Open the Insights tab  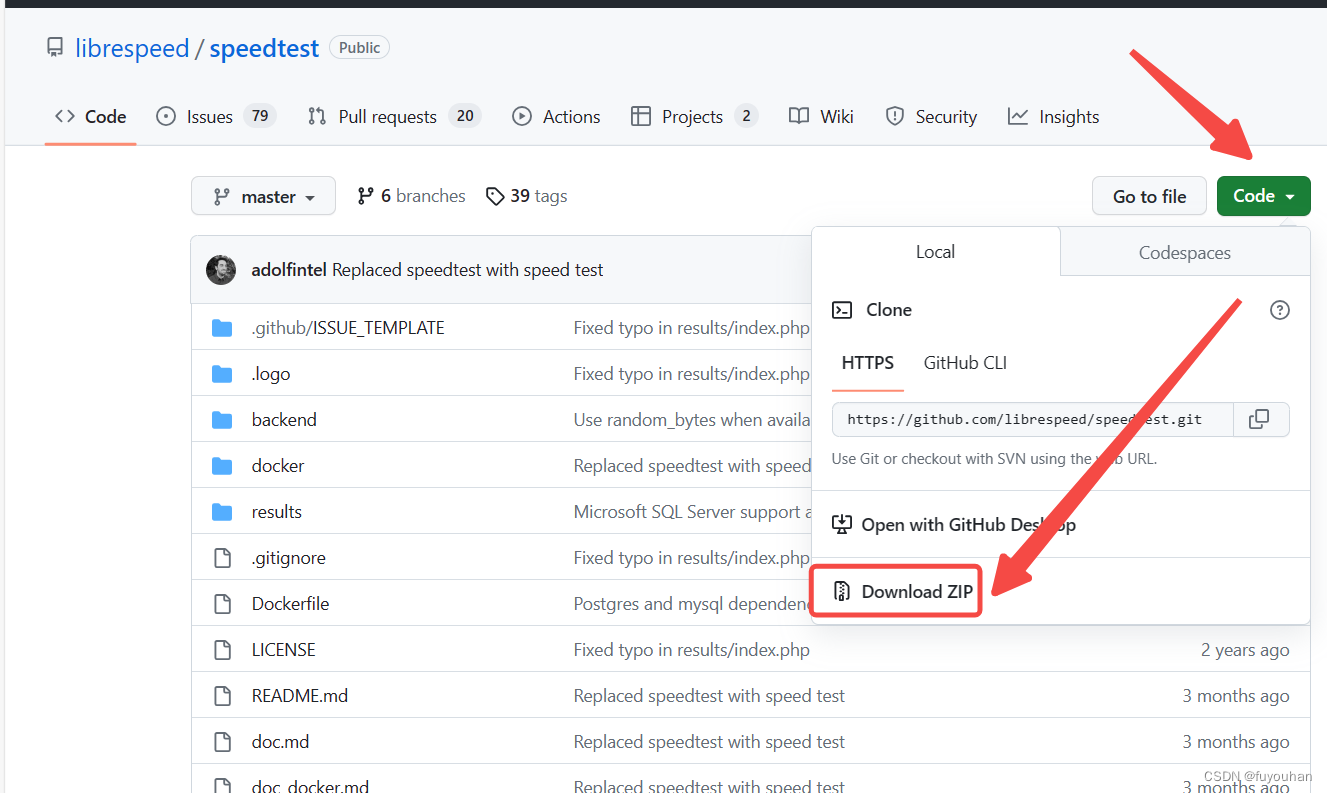(x=1053, y=117)
